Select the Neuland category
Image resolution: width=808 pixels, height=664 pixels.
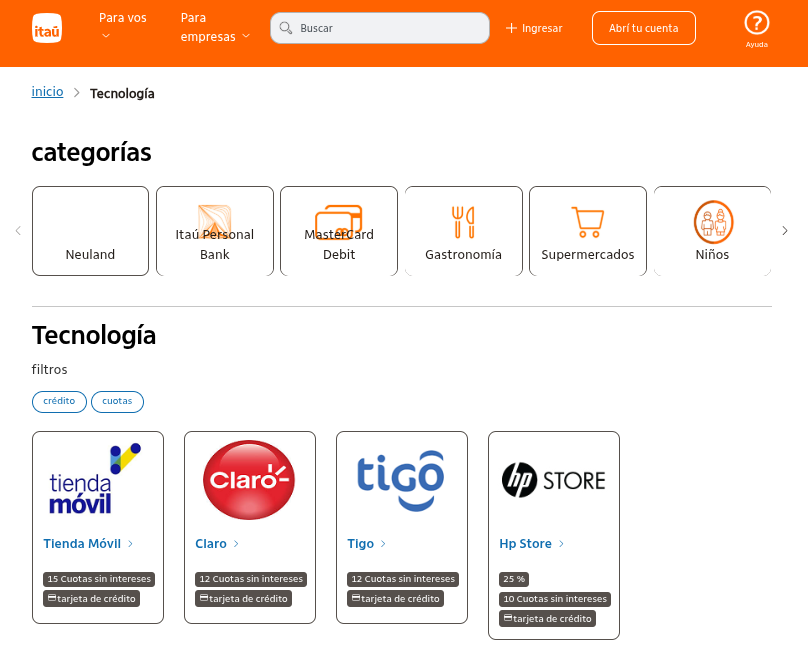90,230
